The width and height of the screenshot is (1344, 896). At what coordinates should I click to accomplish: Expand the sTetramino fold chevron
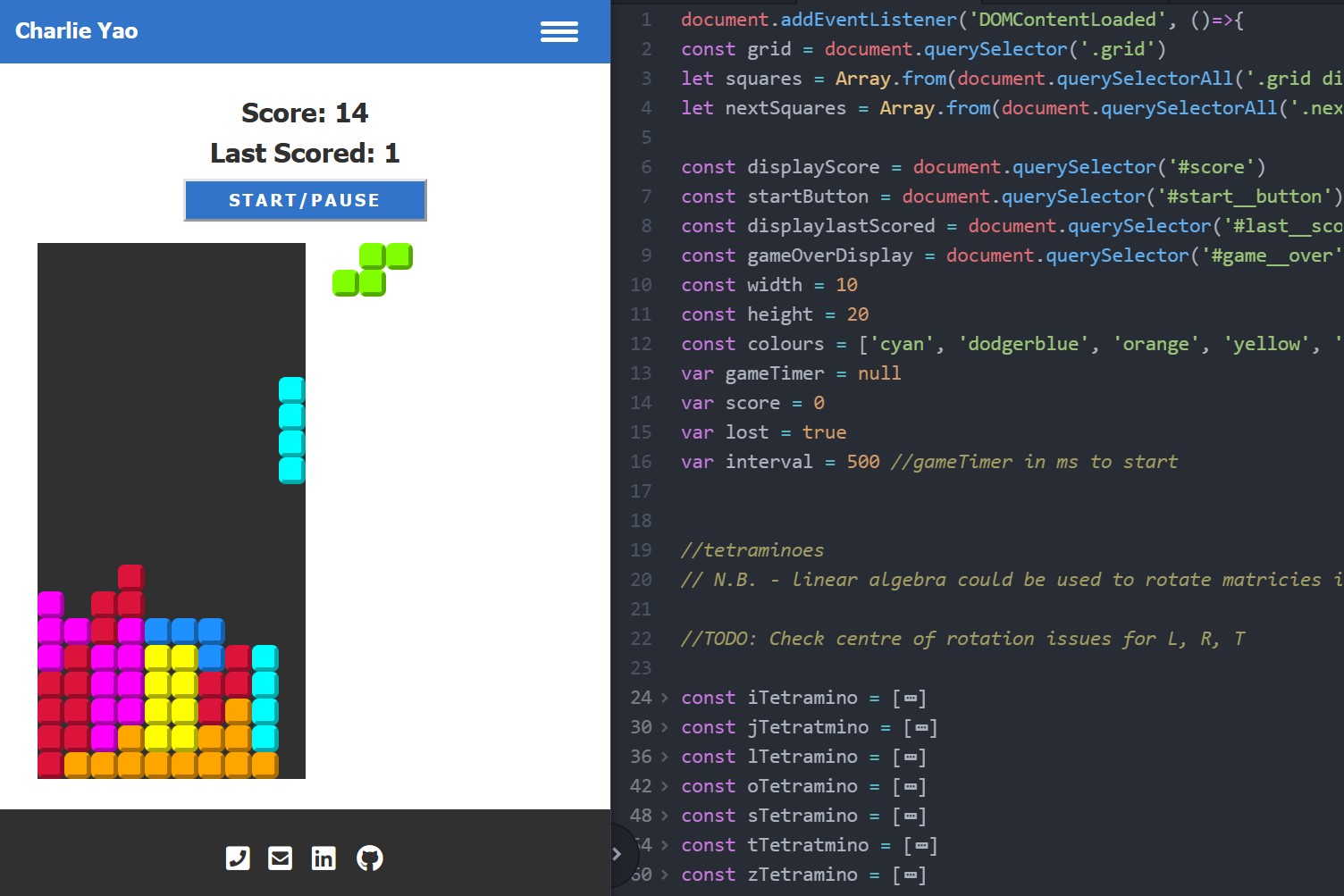664,816
